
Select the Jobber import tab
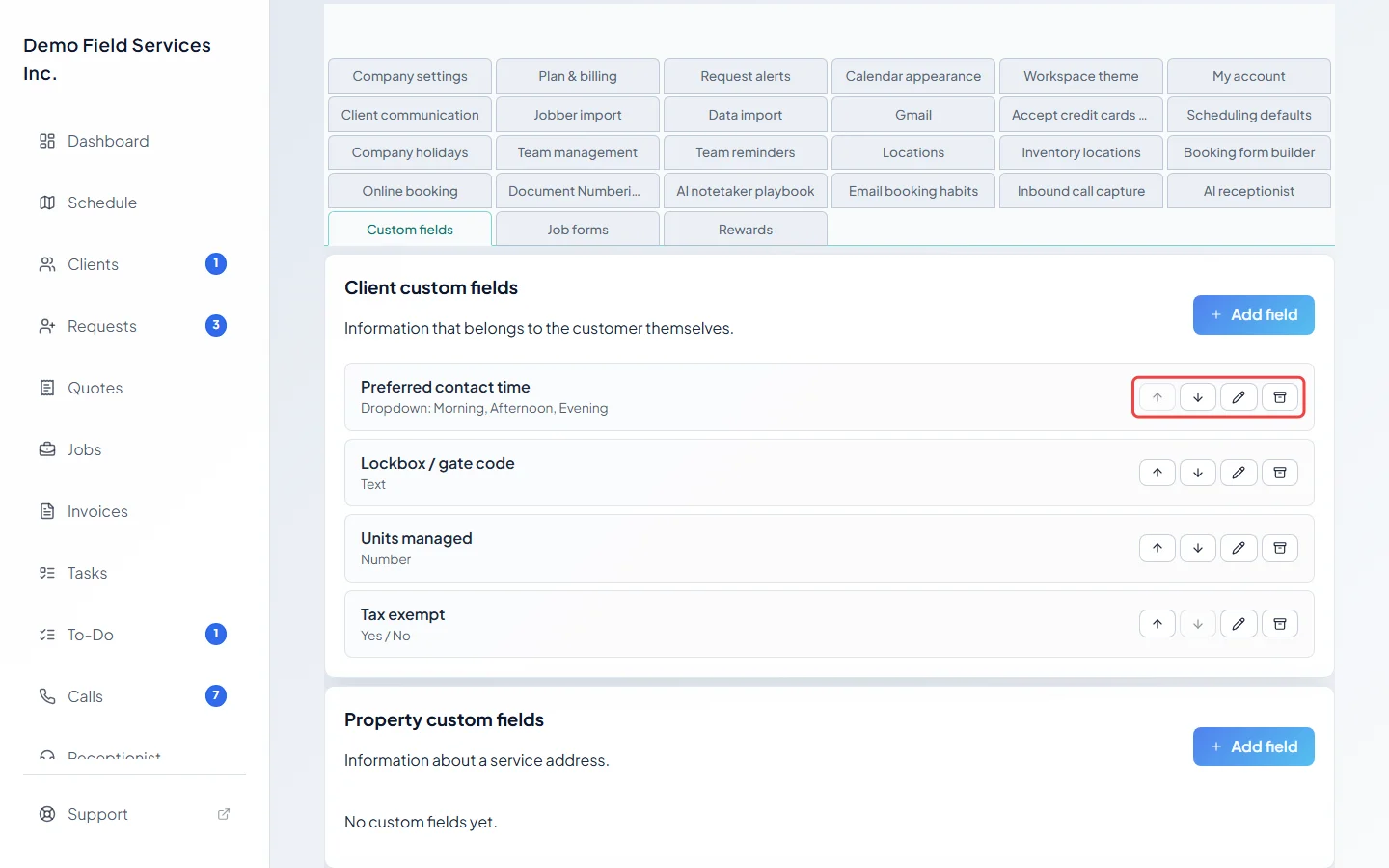[578, 115]
